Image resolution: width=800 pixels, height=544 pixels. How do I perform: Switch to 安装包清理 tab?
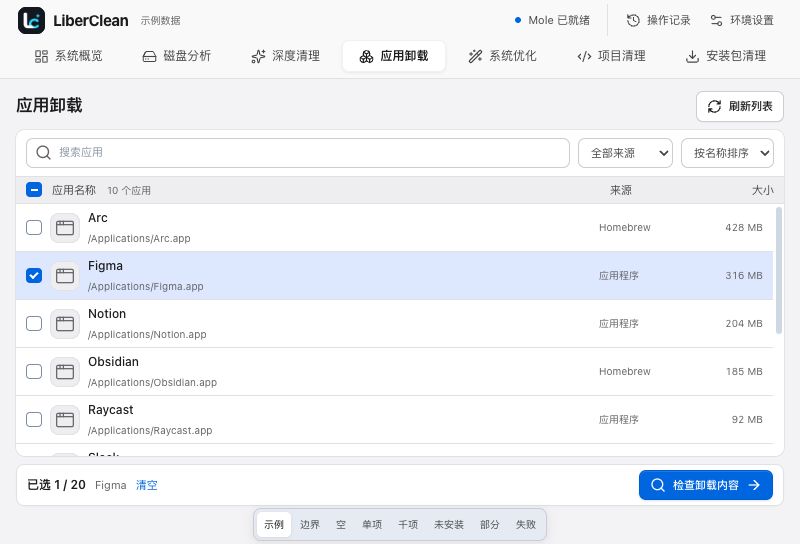pos(726,56)
